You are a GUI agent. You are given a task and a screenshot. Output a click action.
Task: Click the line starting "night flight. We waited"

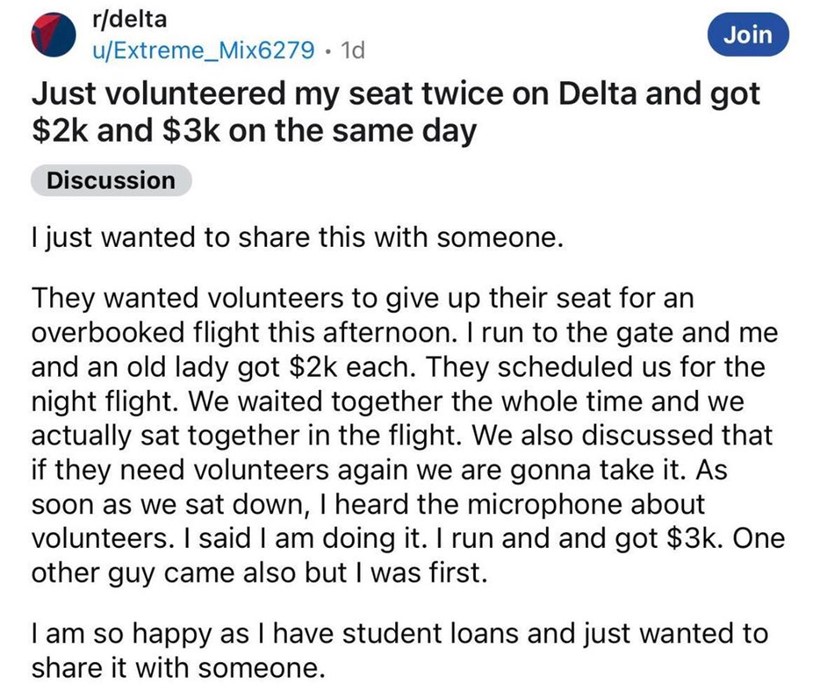pyautogui.click(x=388, y=402)
